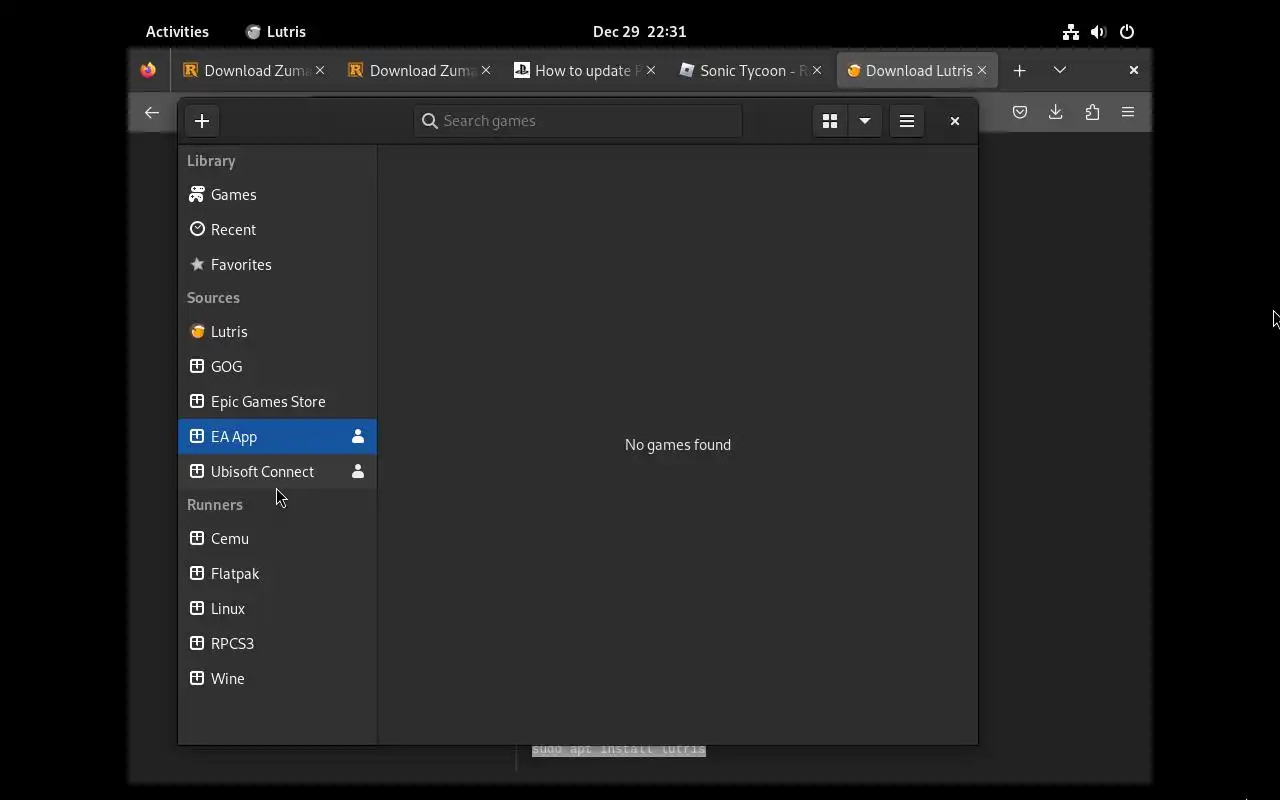Click Firefox back button

(x=152, y=113)
